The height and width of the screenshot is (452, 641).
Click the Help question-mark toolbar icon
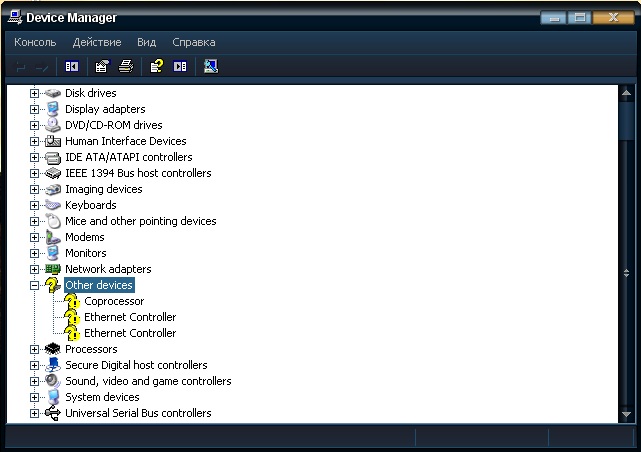coord(156,66)
